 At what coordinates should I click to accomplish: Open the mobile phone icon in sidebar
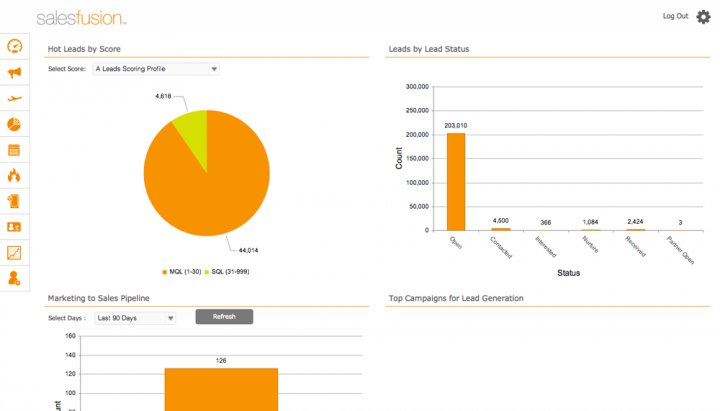pos(14,201)
